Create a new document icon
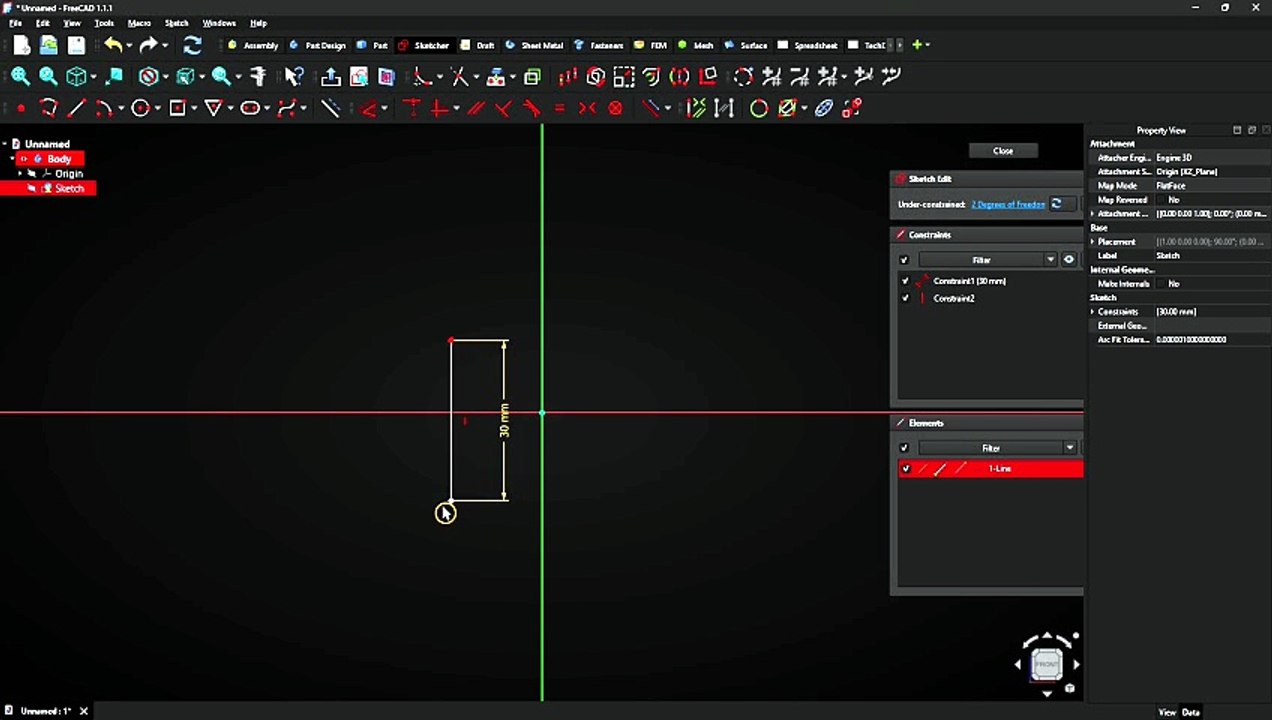The image size is (1272, 720). [x=22, y=45]
